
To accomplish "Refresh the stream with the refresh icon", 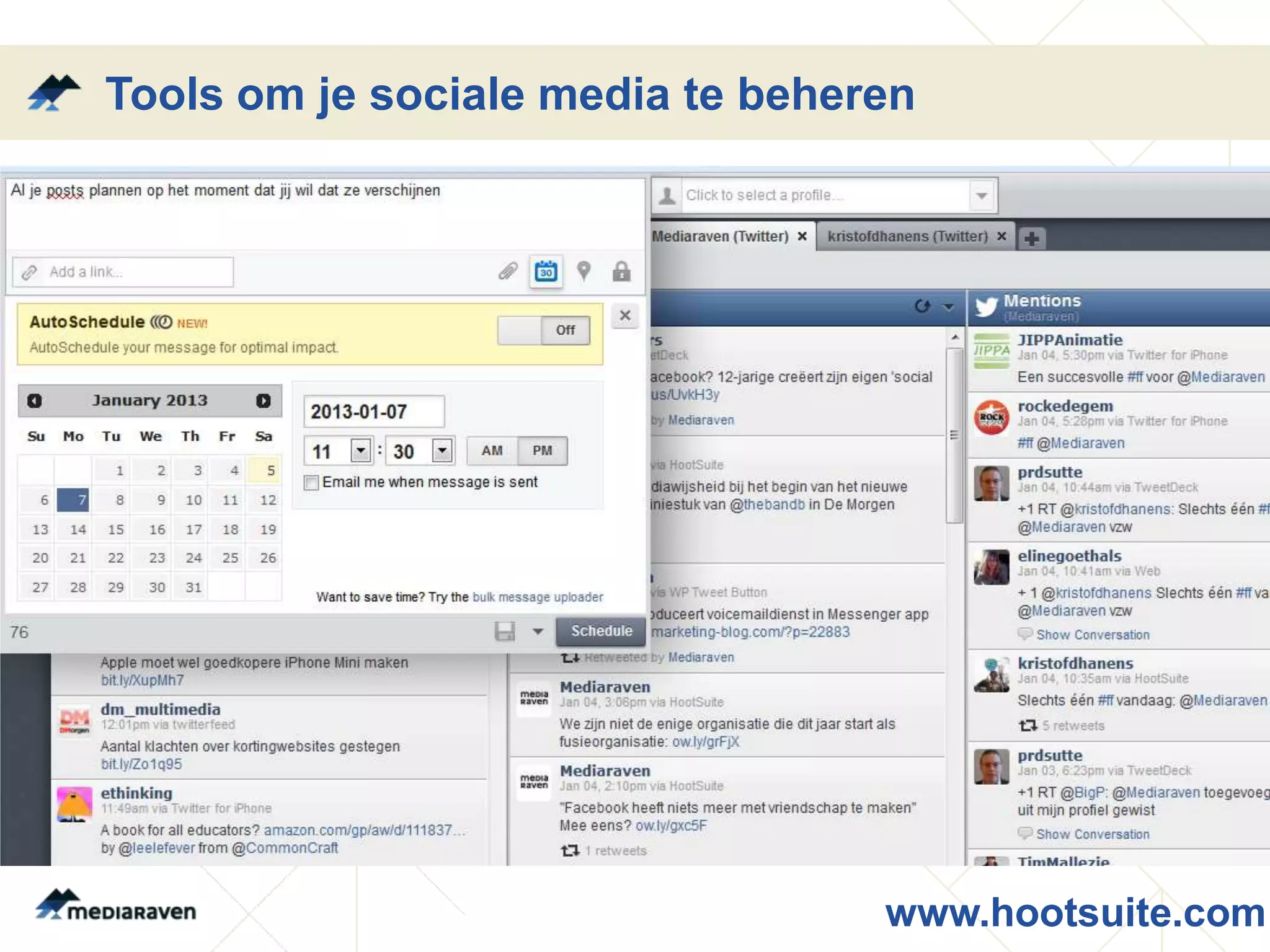I will 923,306.
